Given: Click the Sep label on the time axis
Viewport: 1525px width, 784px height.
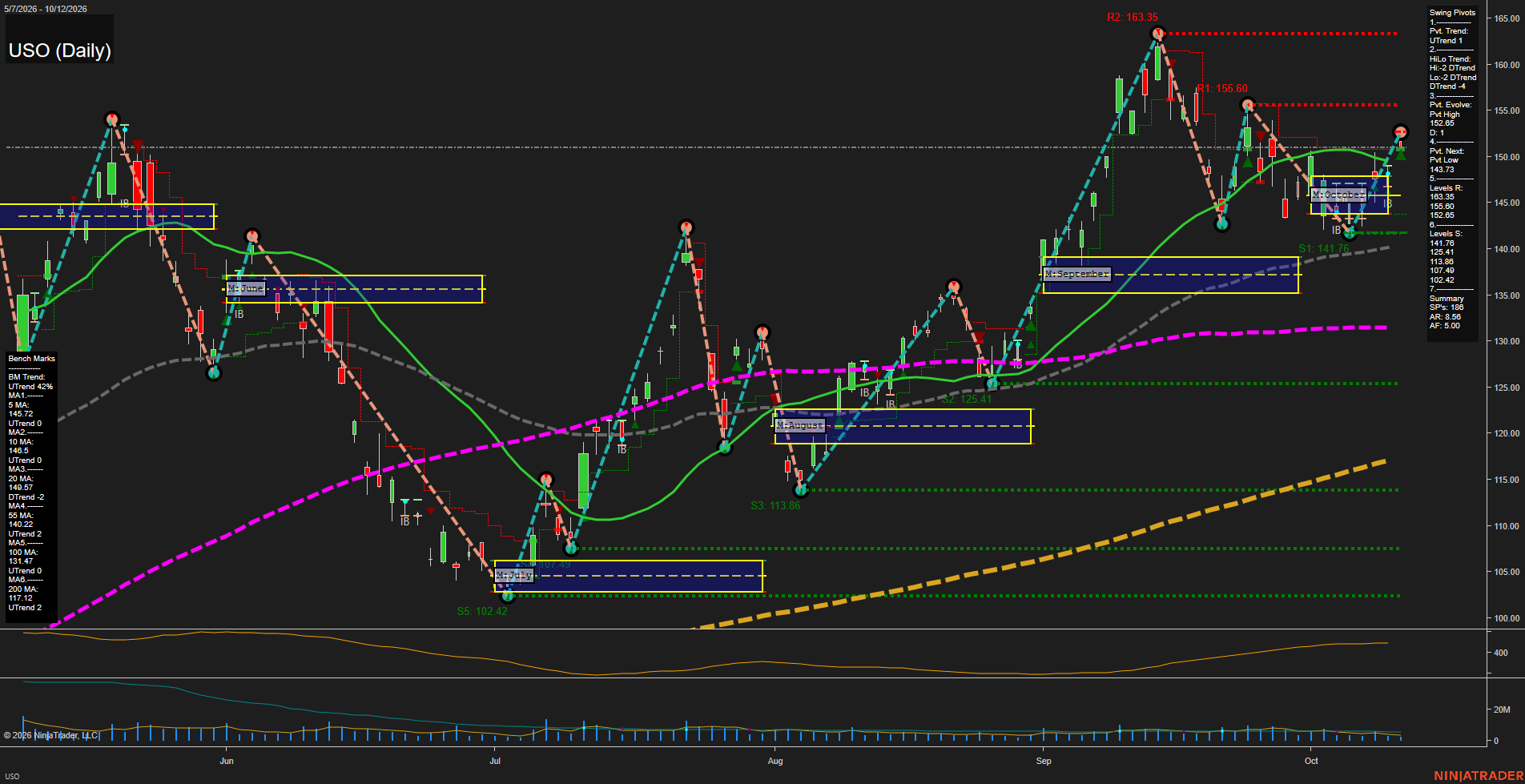Looking at the screenshot, I should click(x=1044, y=761).
